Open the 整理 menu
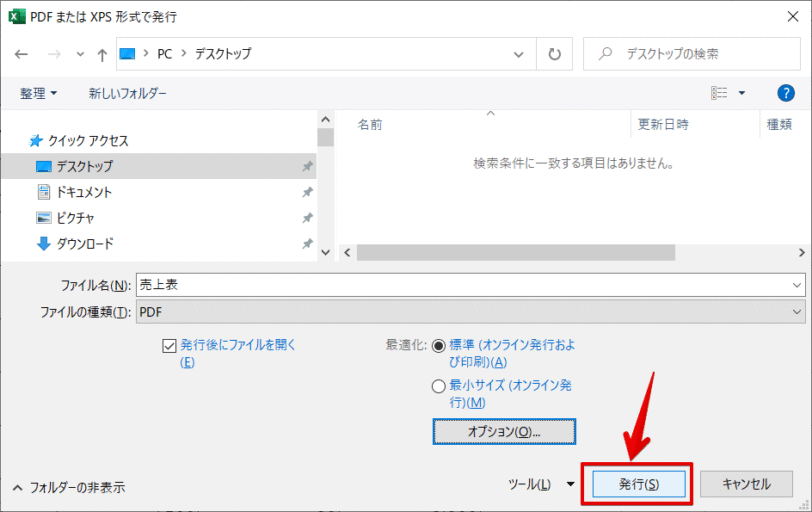Viewport: 812px width, 512px height. coord(38,94)
